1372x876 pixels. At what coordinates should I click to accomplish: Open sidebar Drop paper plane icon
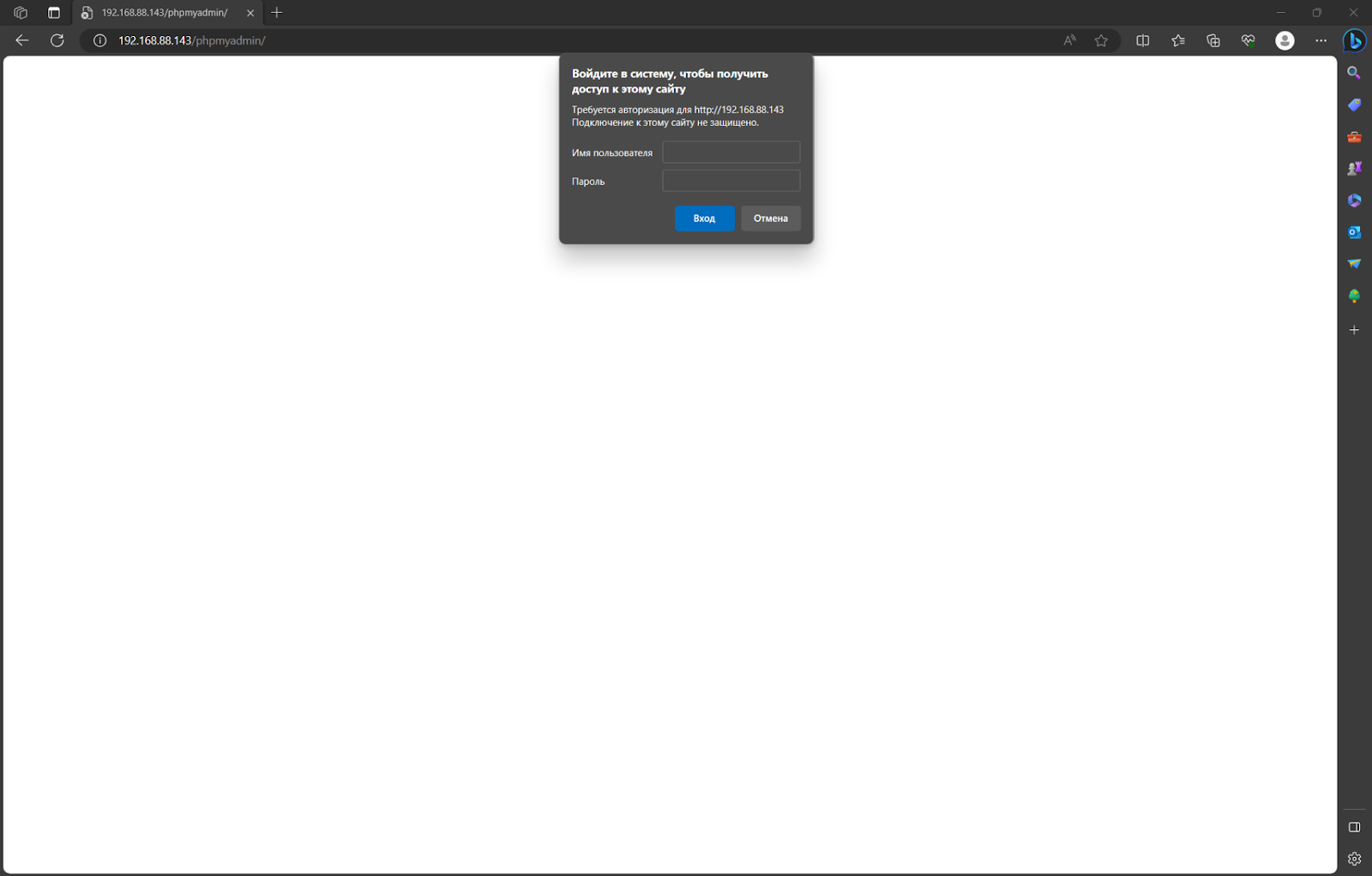[1354, 264]
